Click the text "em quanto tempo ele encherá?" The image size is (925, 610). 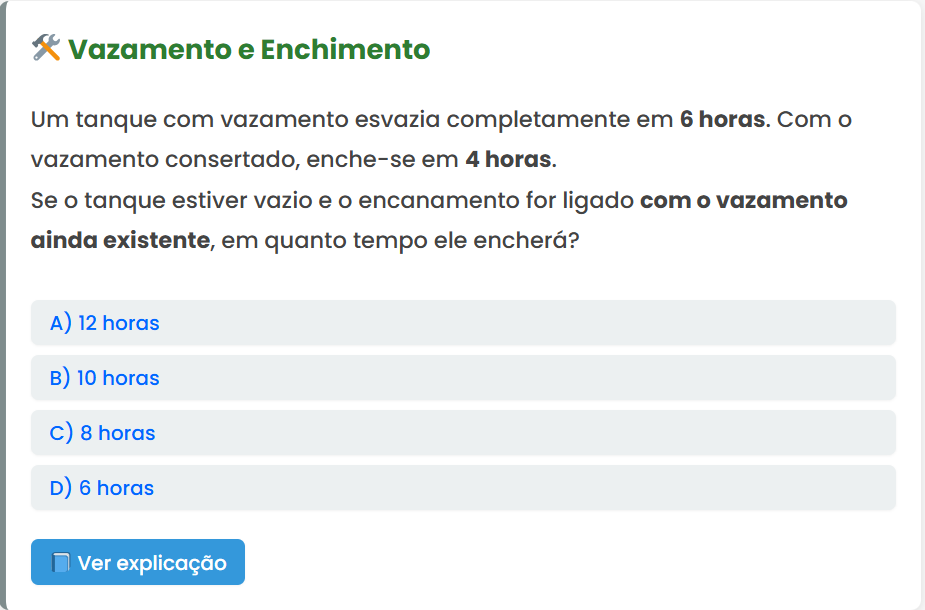pyautogui.click(x=400, y=241)
